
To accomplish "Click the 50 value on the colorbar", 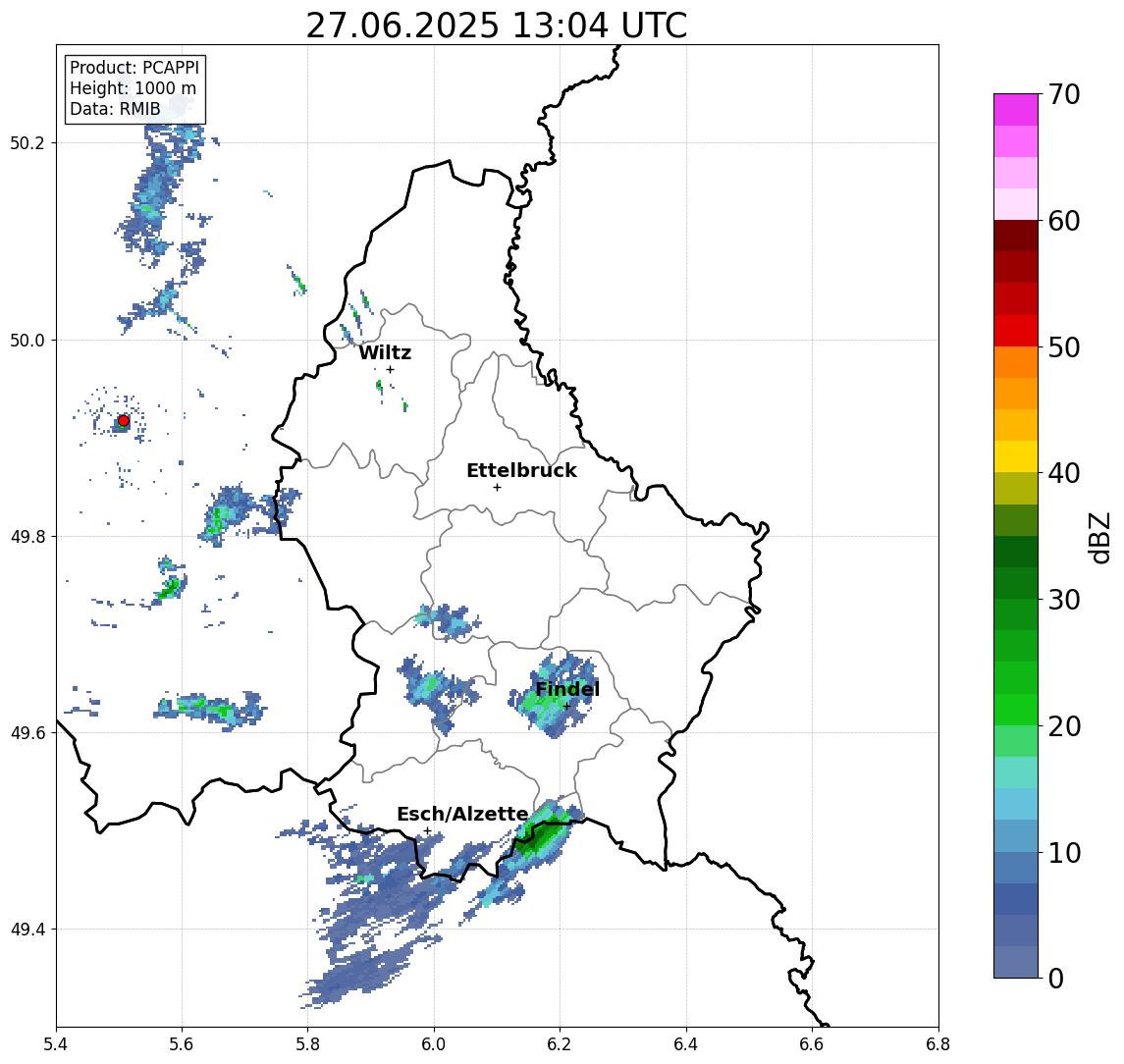I will pyautogui.click(x=1064, y=347).
